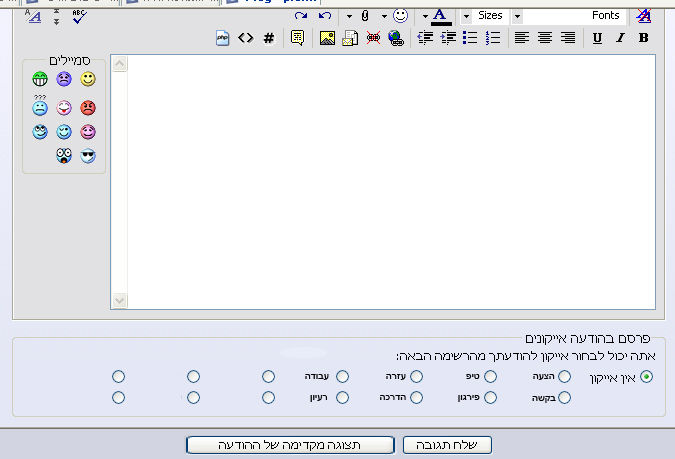Click the indent icon with left-pointing arrow

coord(425,38)
